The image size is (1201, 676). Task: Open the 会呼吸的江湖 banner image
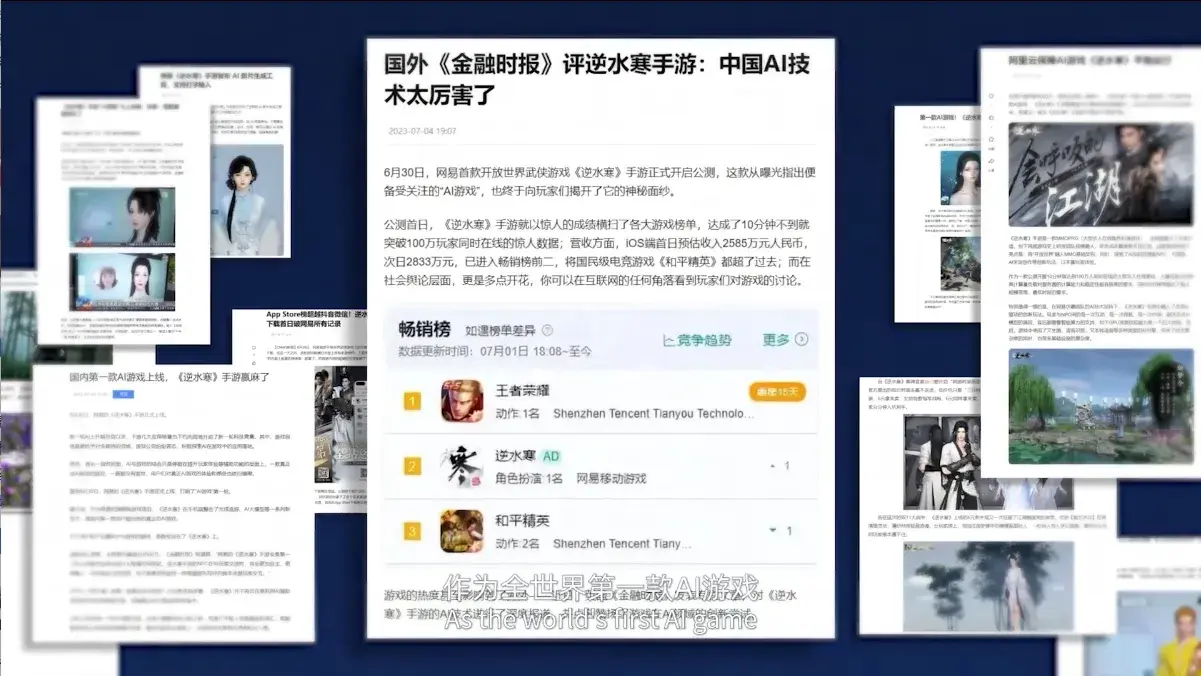tap(1100, 176)
